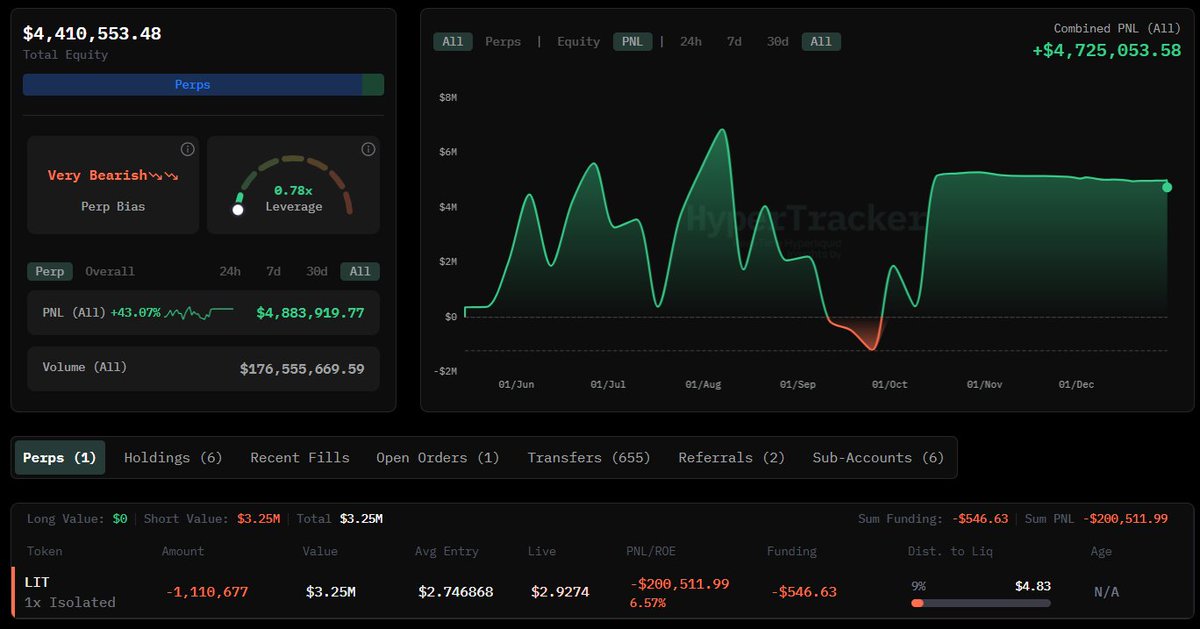Set chart range to 30d
Screen dimensions: 1200x629
click(777, 41)
